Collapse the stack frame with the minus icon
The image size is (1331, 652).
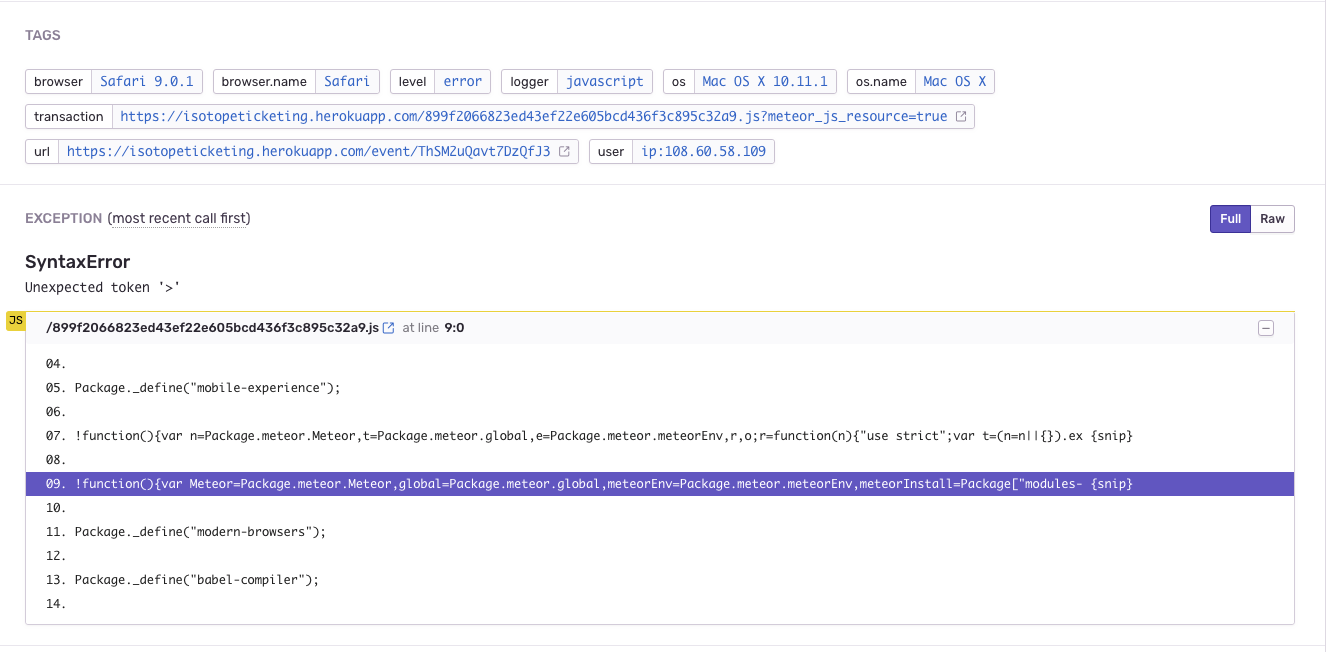(x=1266, y=327)
